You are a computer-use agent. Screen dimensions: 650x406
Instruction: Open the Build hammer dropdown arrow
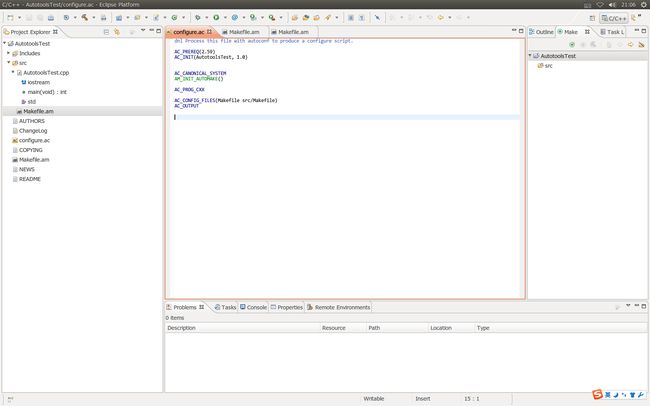[93, 18]
